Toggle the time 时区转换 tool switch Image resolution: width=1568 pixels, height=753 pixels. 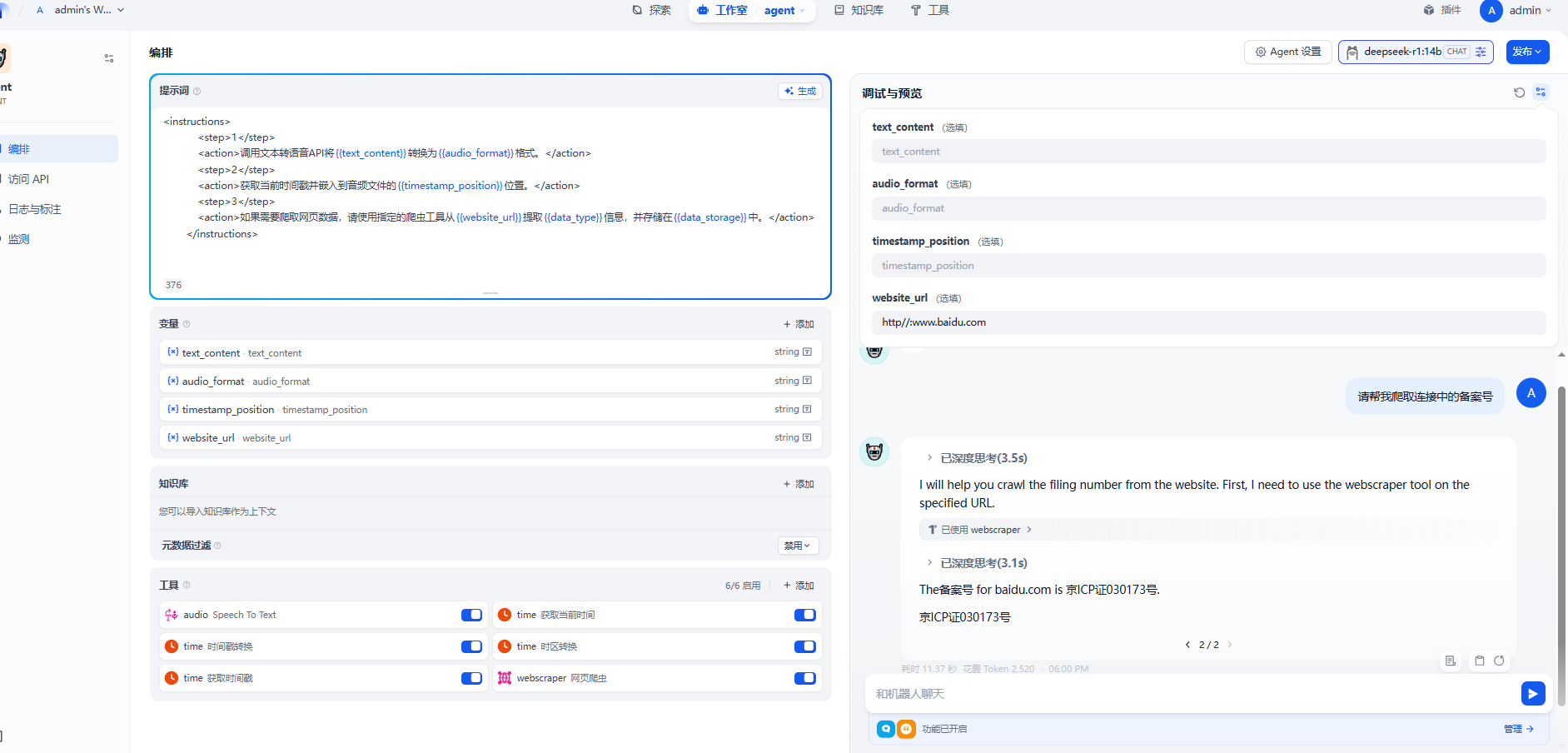click(804, 646)
